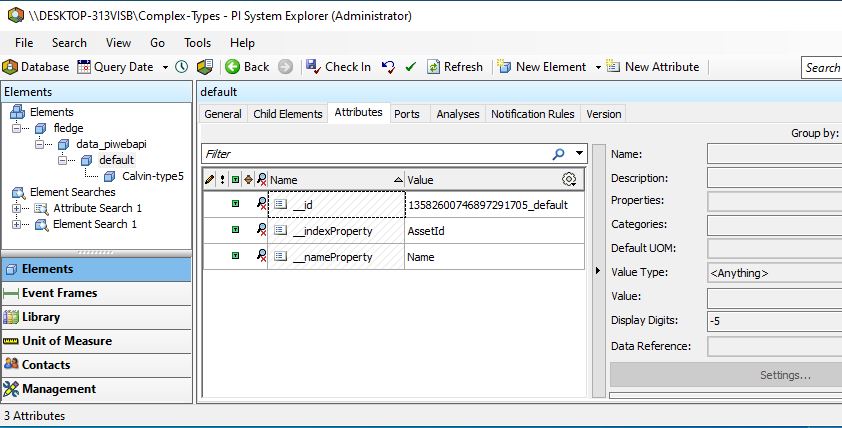
Task: Expand the Attribute Search 1 node
Action: pyautogui.click(x=17, y=208)
